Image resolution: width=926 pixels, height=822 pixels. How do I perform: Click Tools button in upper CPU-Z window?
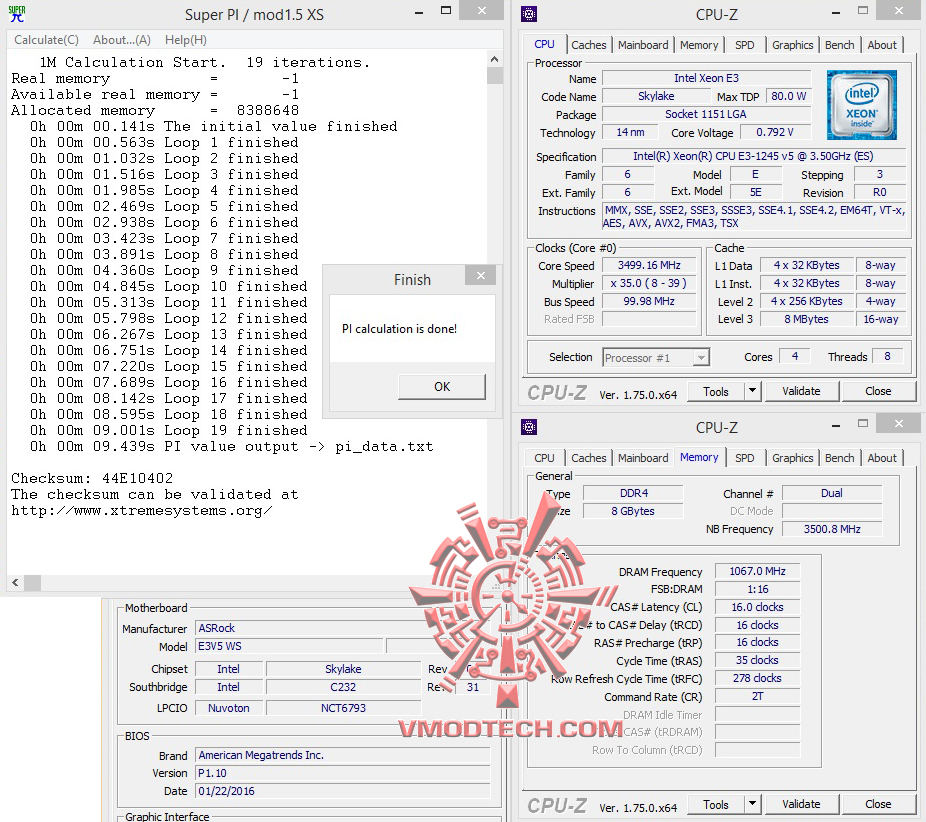click(x=716, y=392)
